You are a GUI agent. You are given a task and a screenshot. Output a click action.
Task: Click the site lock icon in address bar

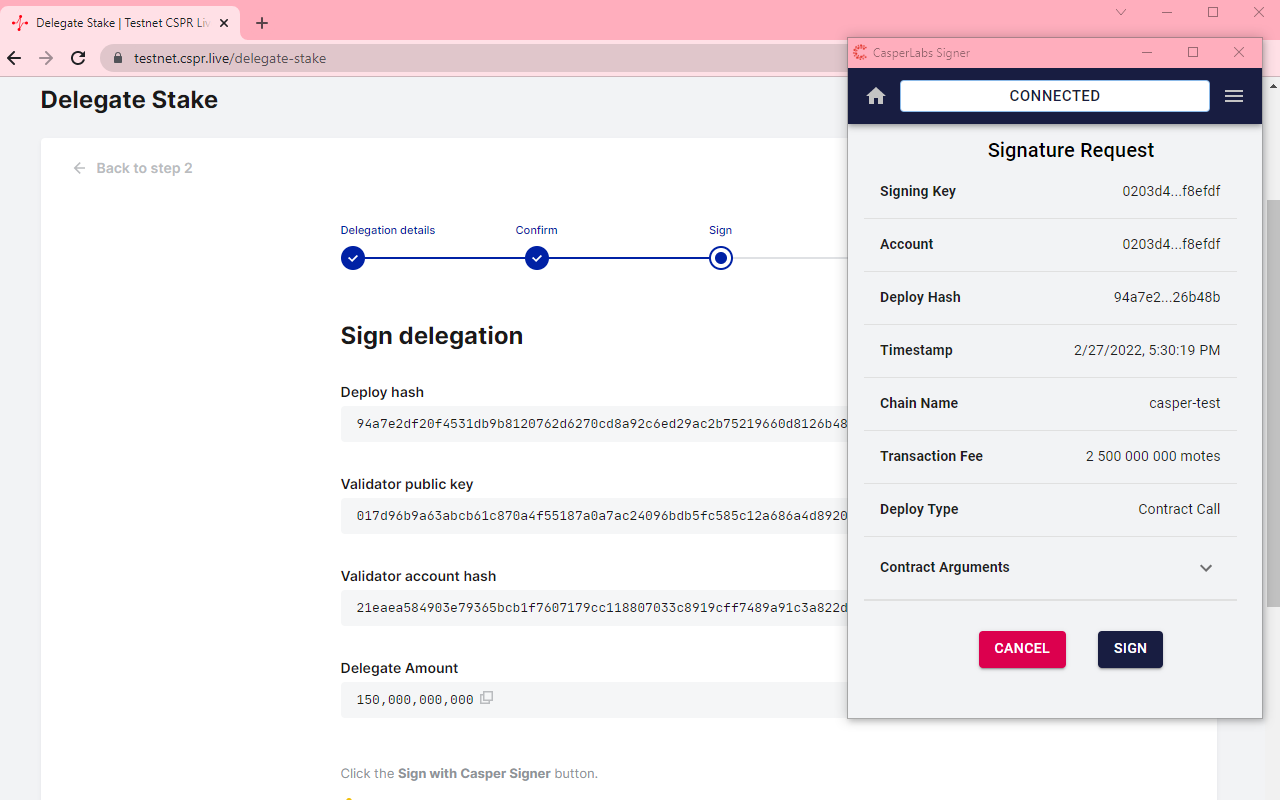coord(118,58)
